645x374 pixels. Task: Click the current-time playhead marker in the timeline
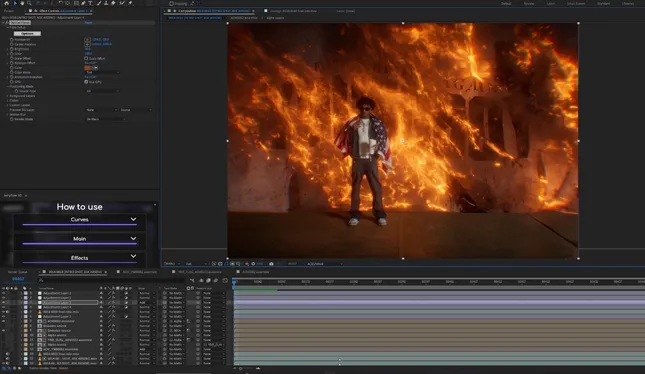234,282
